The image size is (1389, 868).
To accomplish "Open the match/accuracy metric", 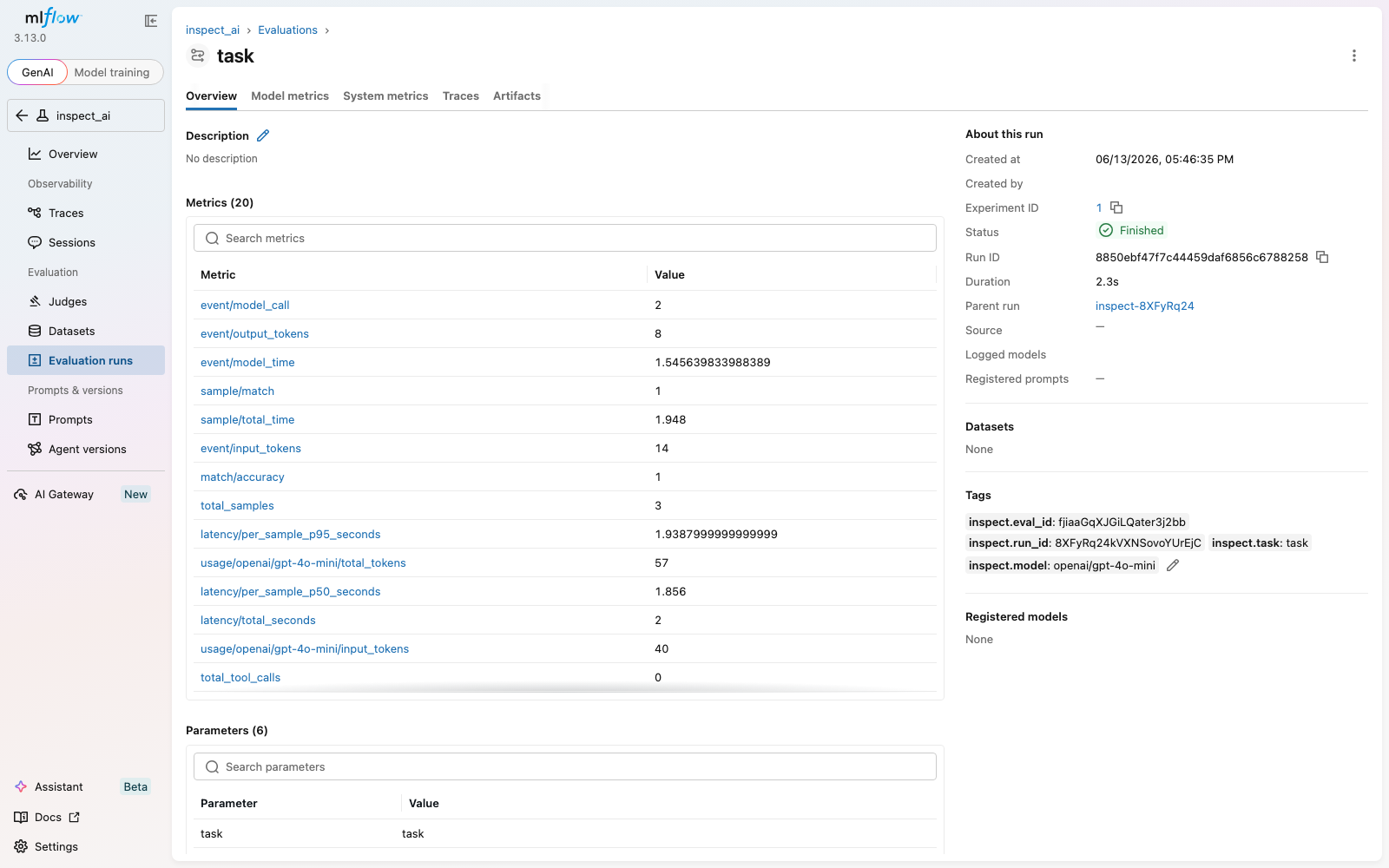I will click(242, 477).
